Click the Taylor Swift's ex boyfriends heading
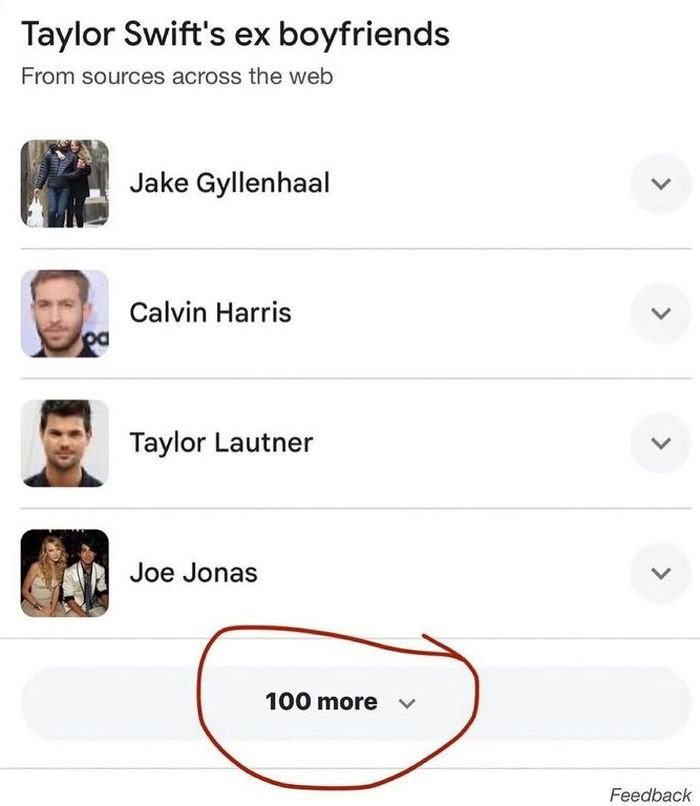The width and height of the screenshot is (700, 806). click(x=235, y=35)
